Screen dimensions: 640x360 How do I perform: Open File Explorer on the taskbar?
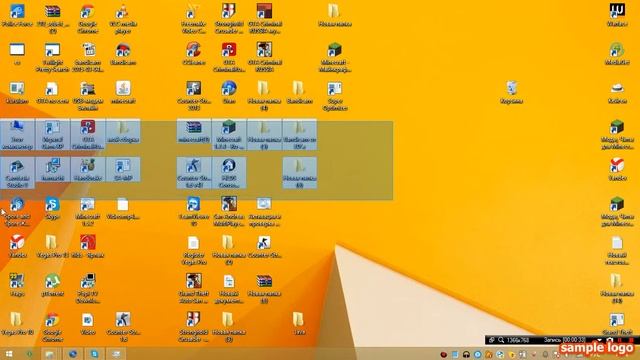[x=50, y=354]
